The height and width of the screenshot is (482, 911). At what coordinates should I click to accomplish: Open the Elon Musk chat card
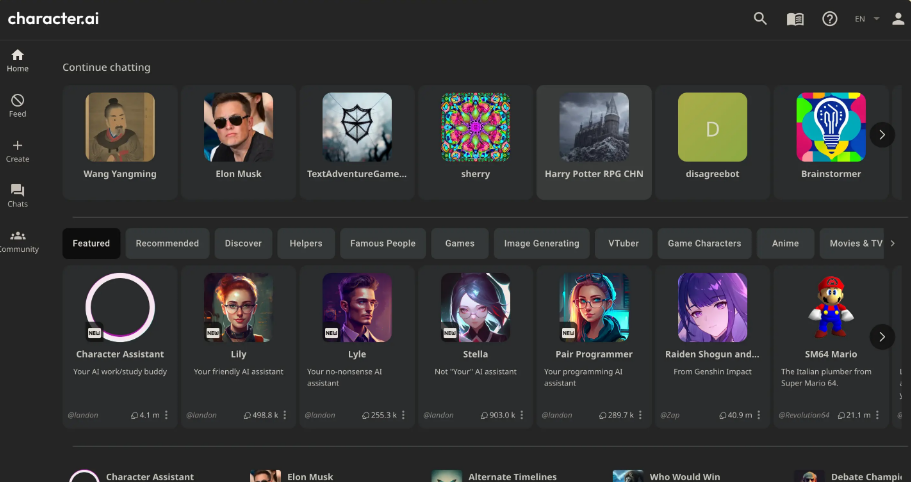(238, 142)
